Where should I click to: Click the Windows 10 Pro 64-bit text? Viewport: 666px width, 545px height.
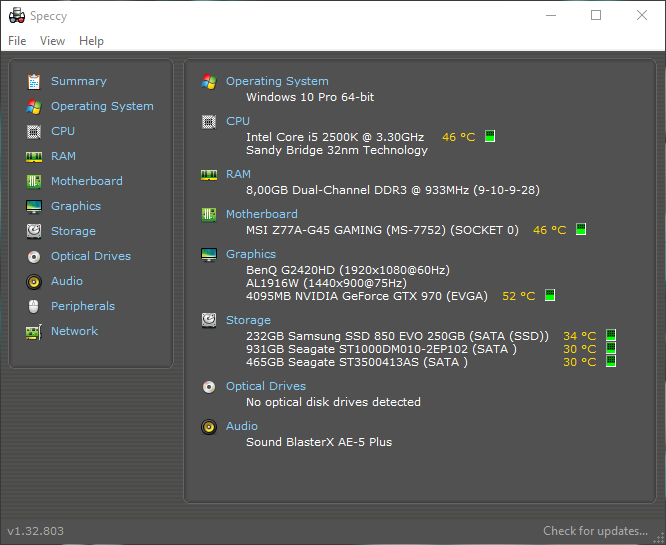pos(310,97)
